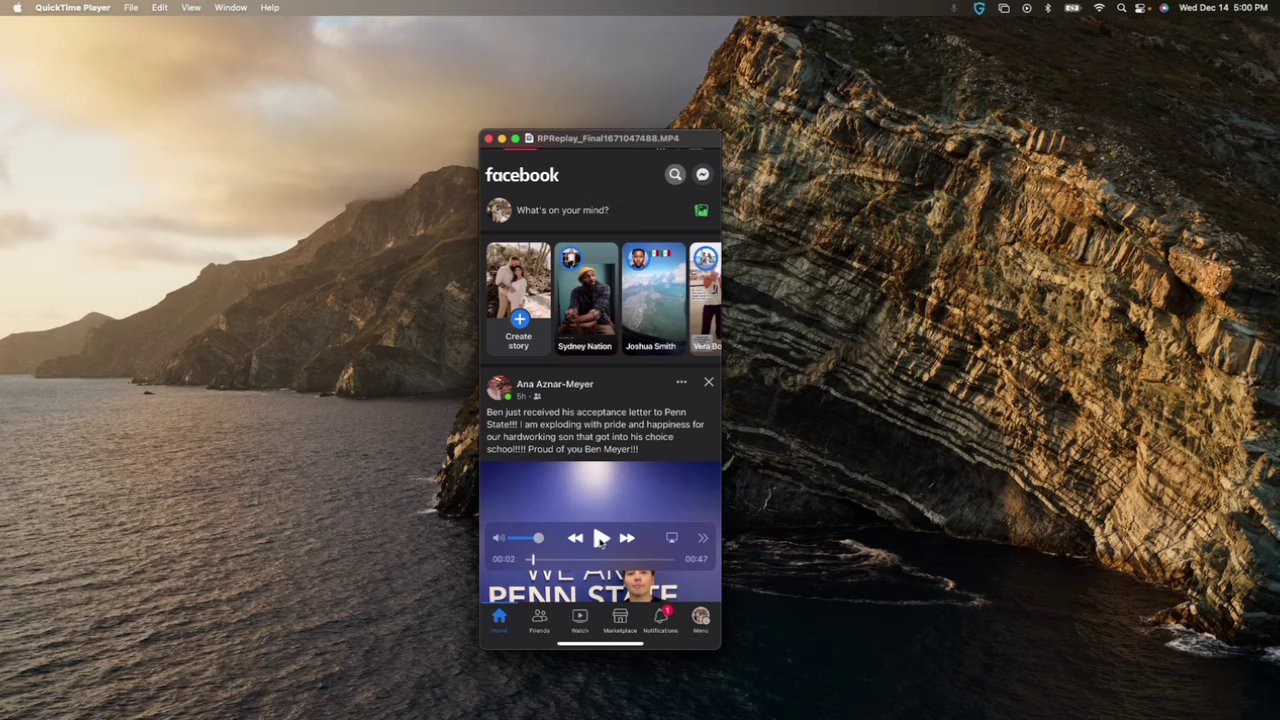
Task: Click the profile picture beside composer
Action: click(x=499, y=210)
